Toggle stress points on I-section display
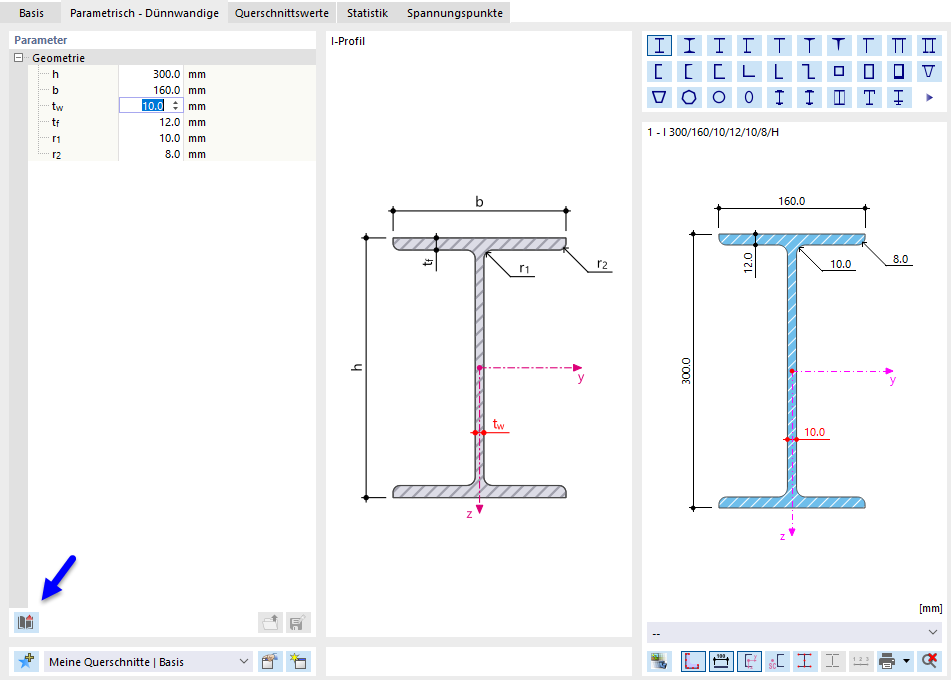Viewport: 951px width, 680px height. (x=805, y=661)
